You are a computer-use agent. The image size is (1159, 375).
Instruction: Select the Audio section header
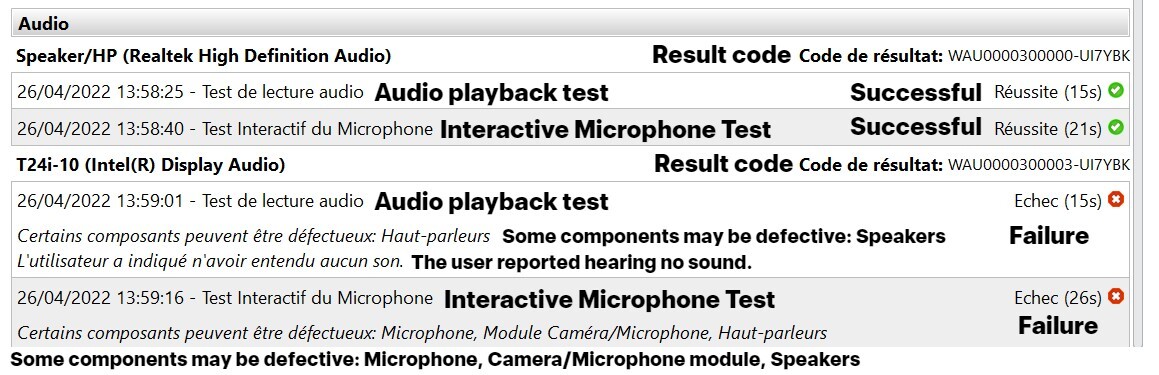(x=571, y=24)
